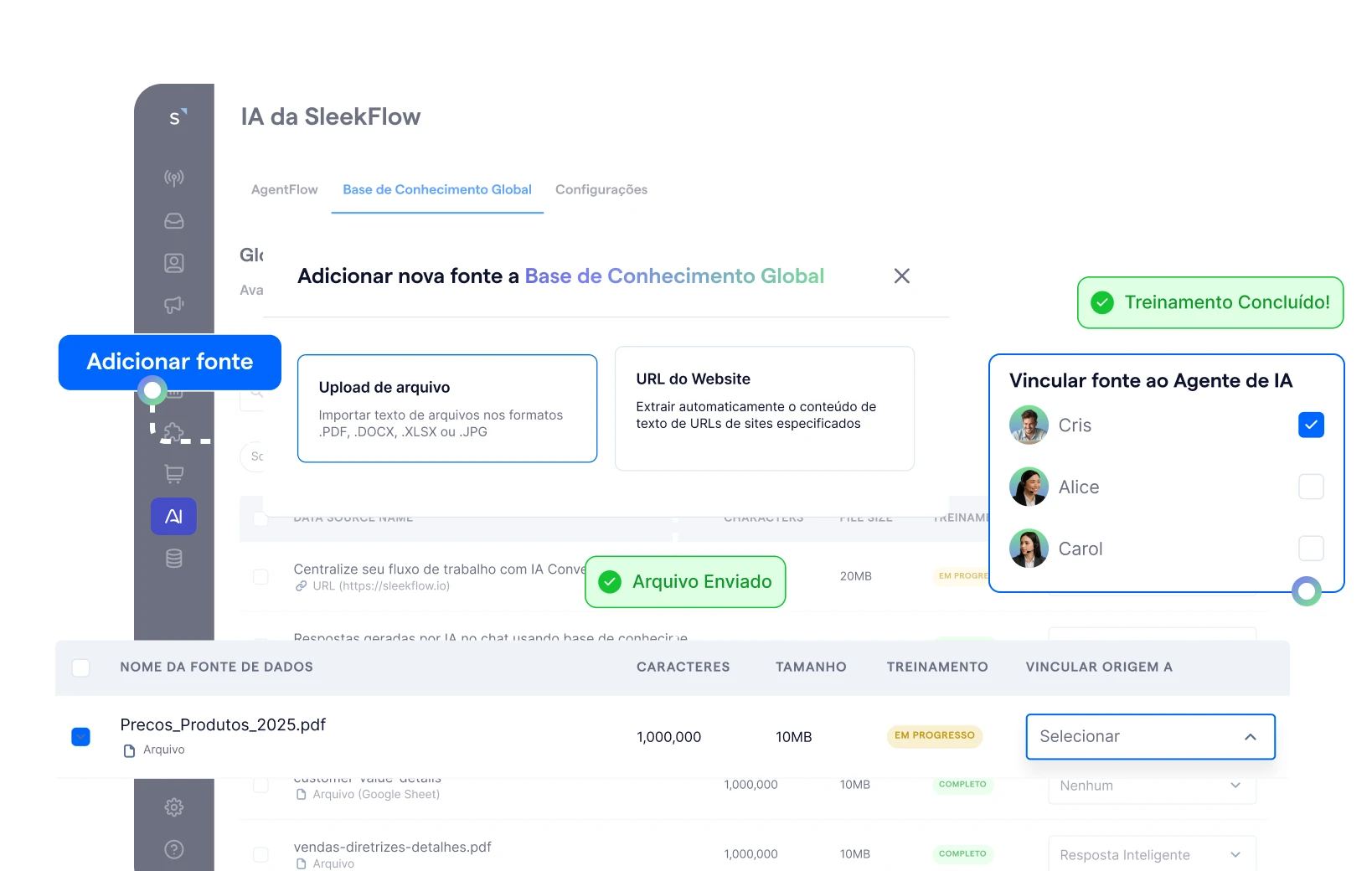Switch to the AgentFlow tab
The width and height of the screenshot is (1372, 871).
285,189
